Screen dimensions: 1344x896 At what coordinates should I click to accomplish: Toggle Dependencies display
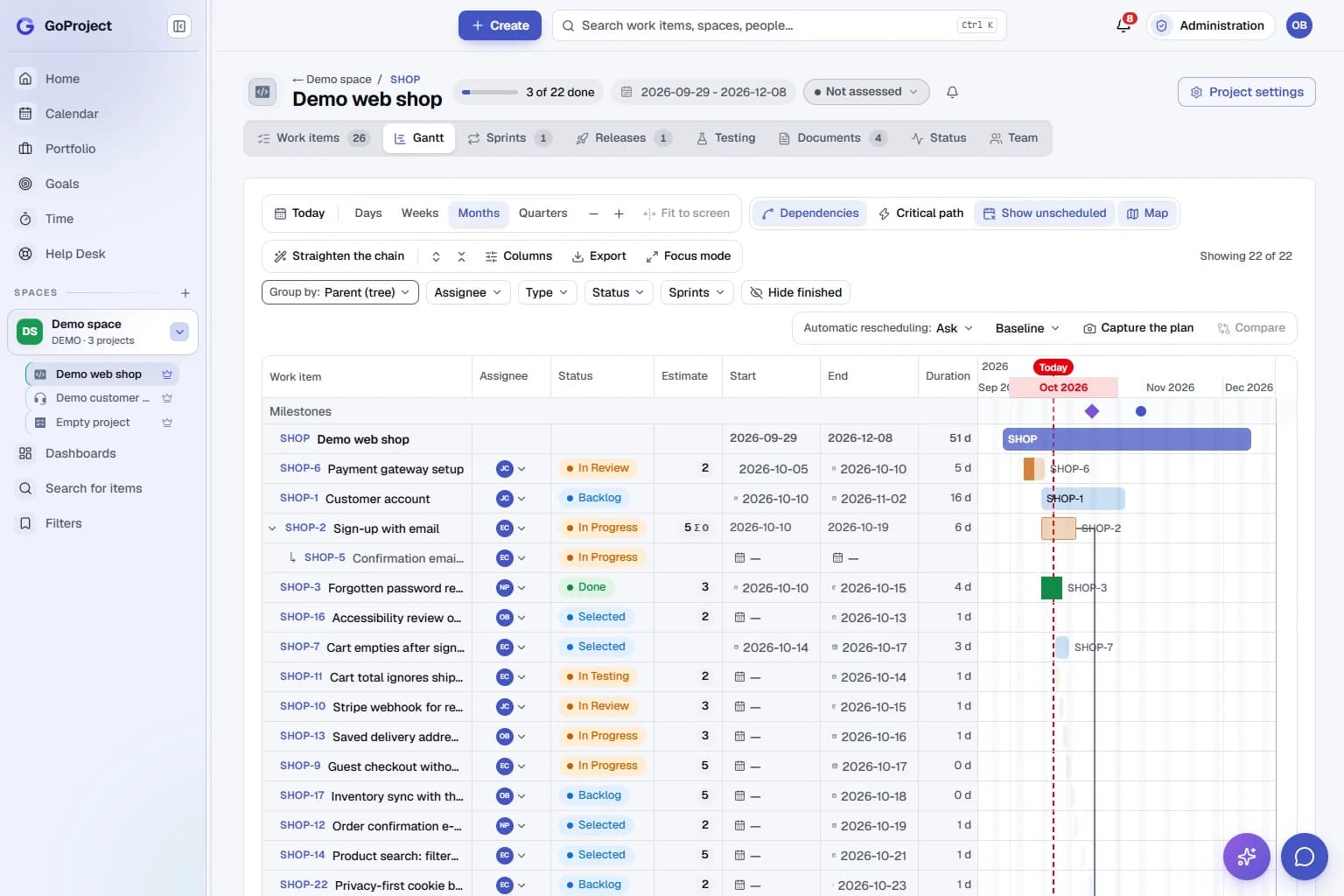810,213
